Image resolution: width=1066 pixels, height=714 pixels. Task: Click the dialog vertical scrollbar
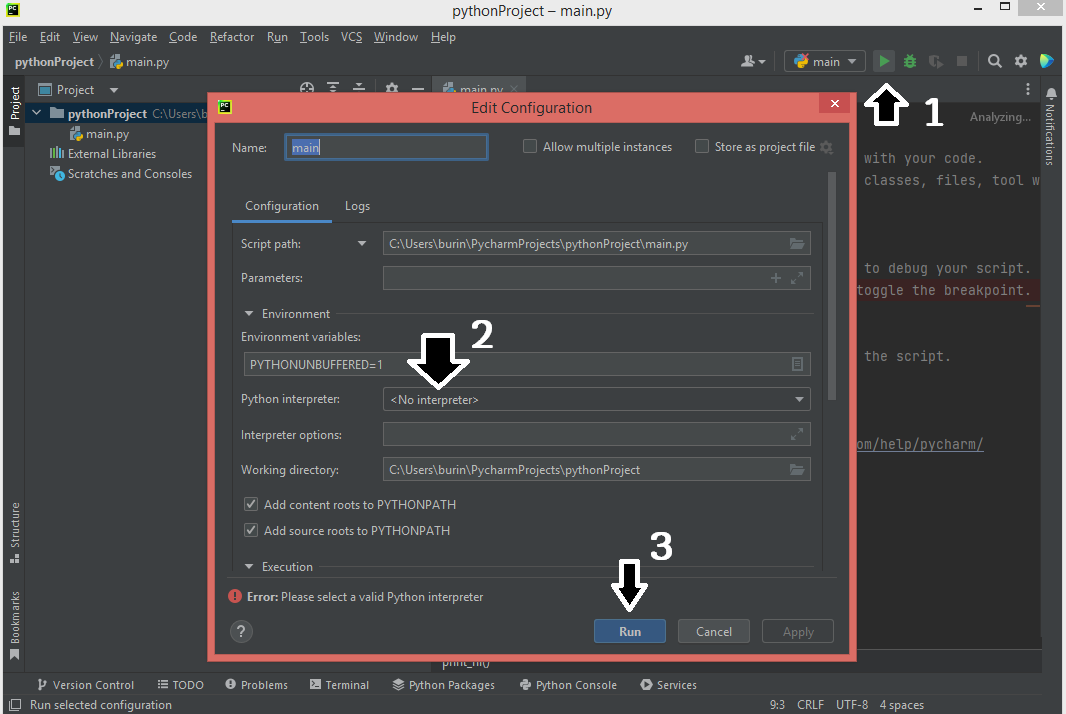click(832, 286)
